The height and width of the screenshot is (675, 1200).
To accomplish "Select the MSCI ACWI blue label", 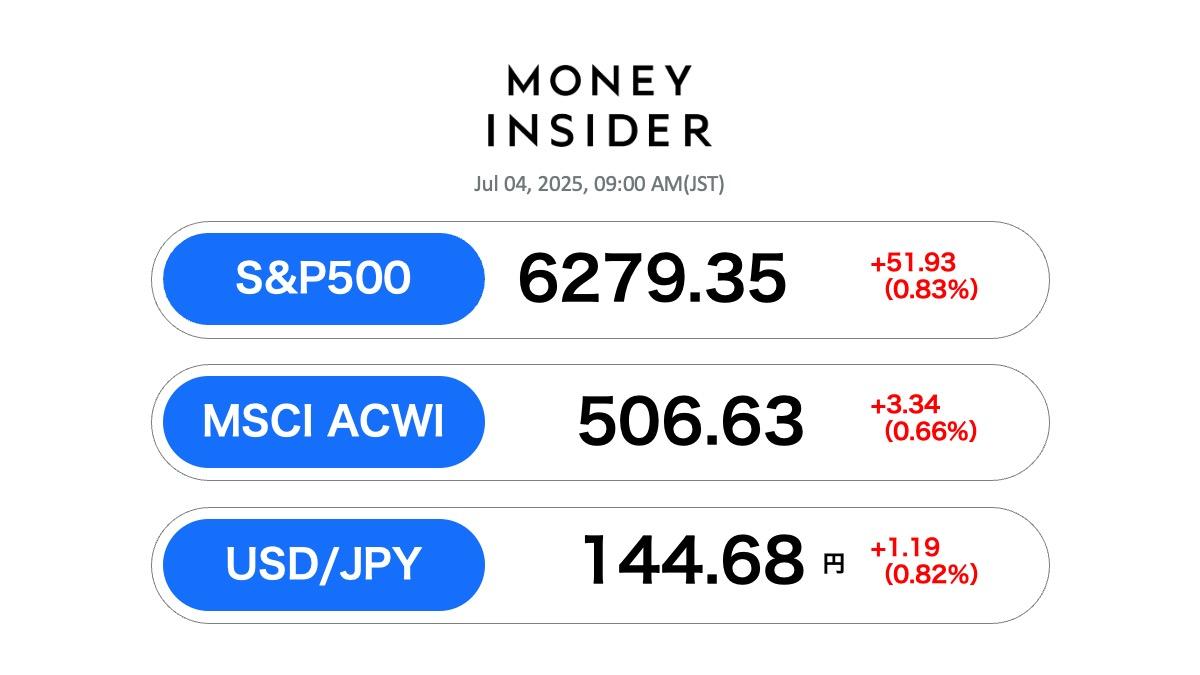I will (323, 422).
